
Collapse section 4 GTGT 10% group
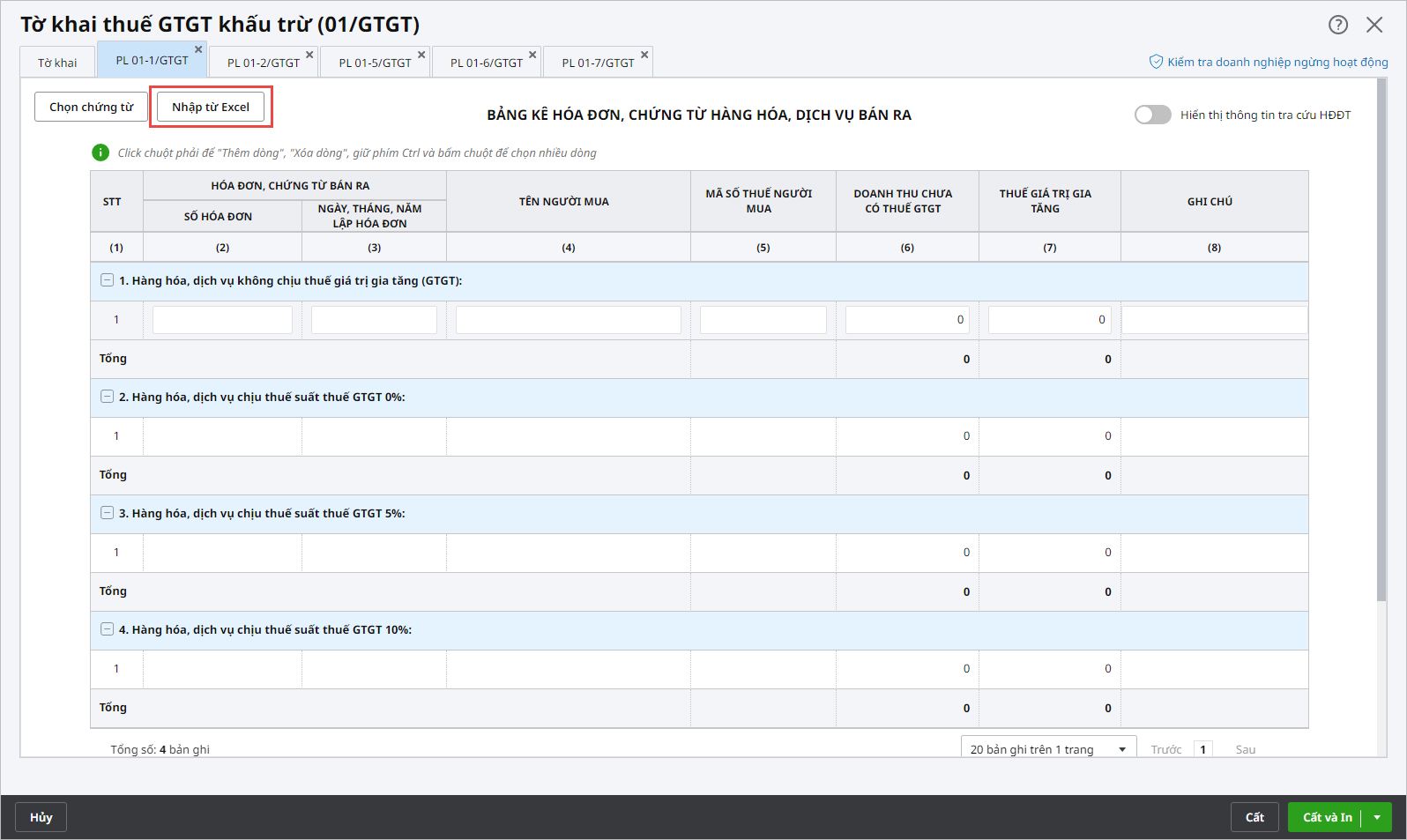click(x=107, y=629)
